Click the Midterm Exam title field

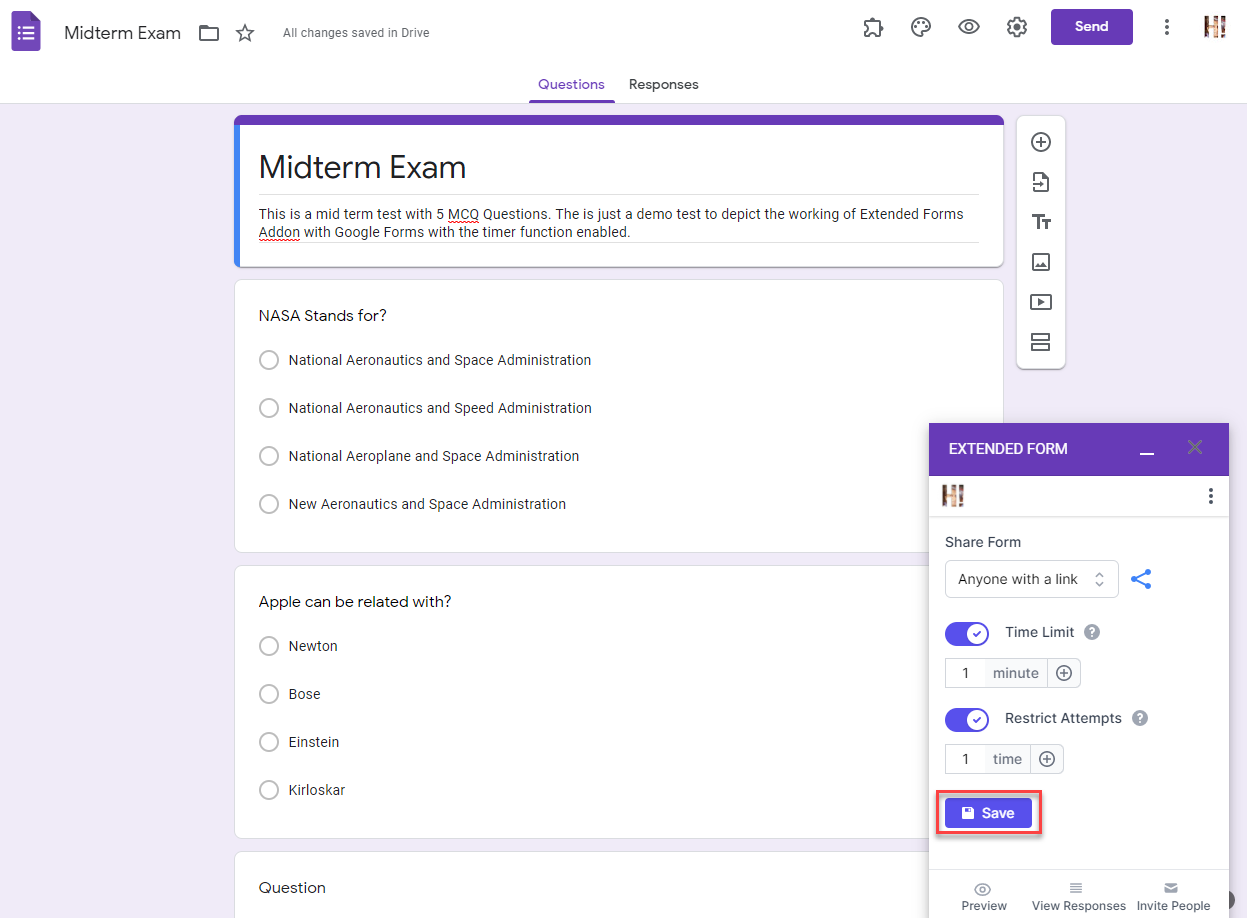coord(362,167)
